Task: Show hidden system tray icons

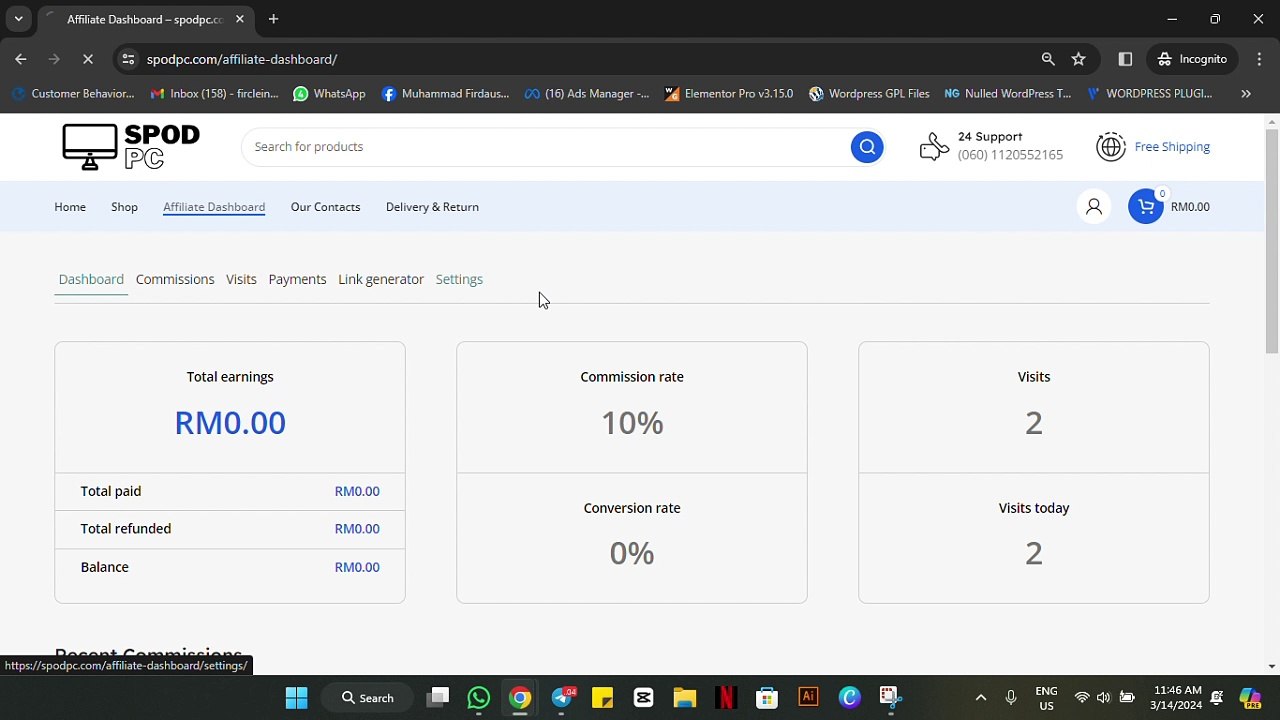Action: tap(981, 697)
